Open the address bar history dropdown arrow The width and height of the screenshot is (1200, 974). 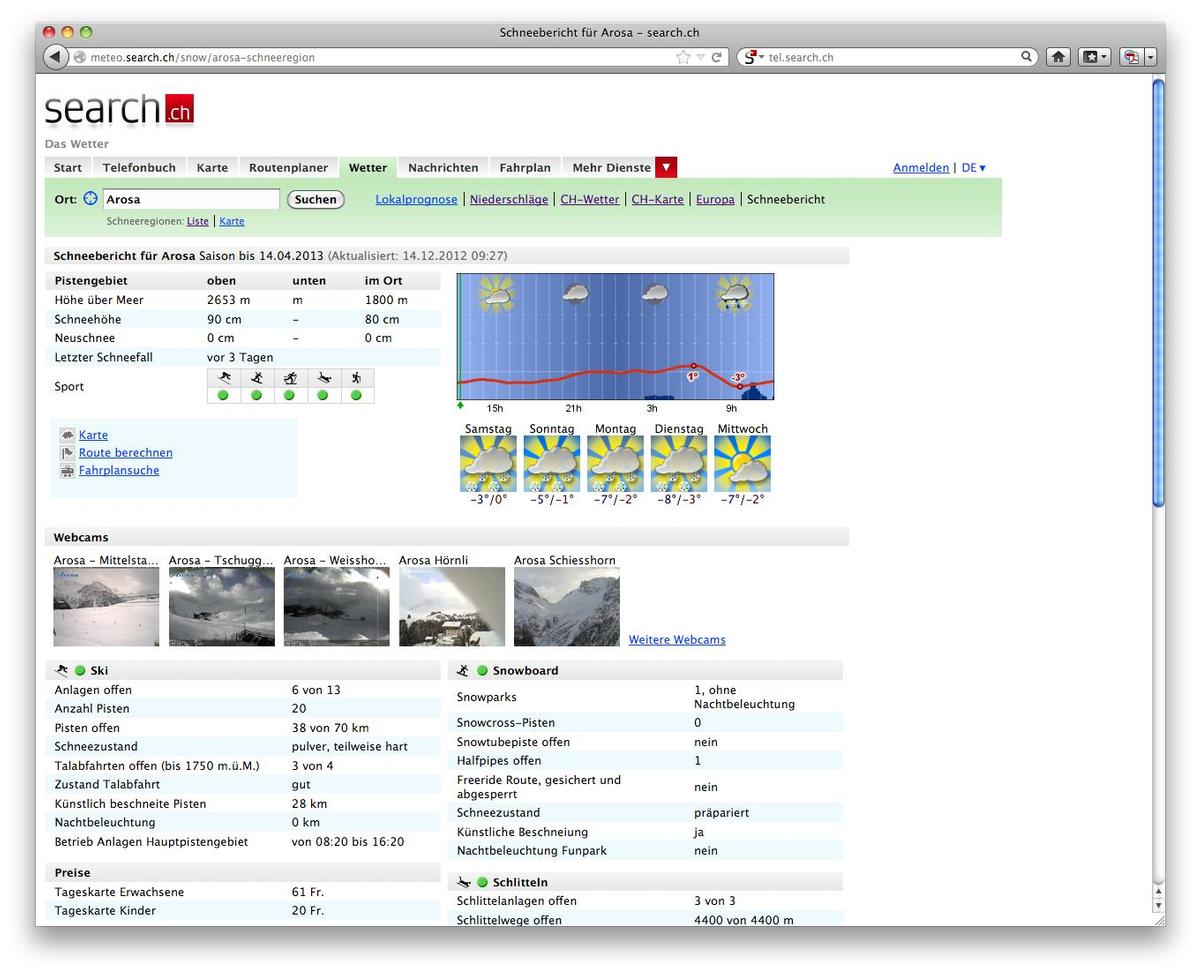point(700,57)
